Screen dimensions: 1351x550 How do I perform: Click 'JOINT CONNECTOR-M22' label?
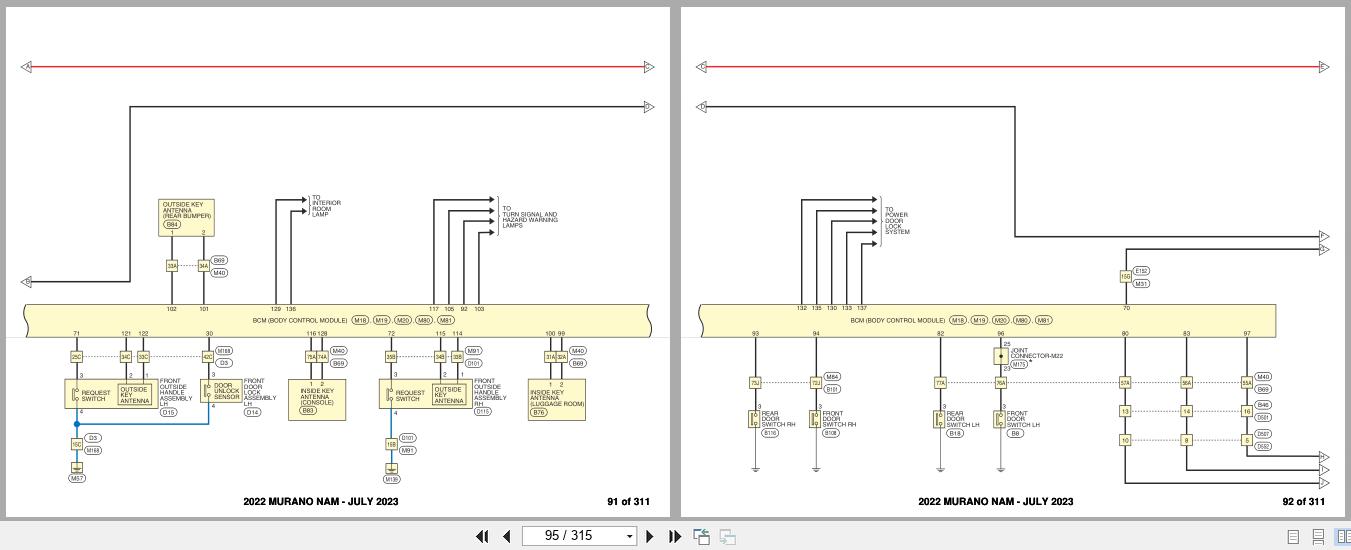1036,353
